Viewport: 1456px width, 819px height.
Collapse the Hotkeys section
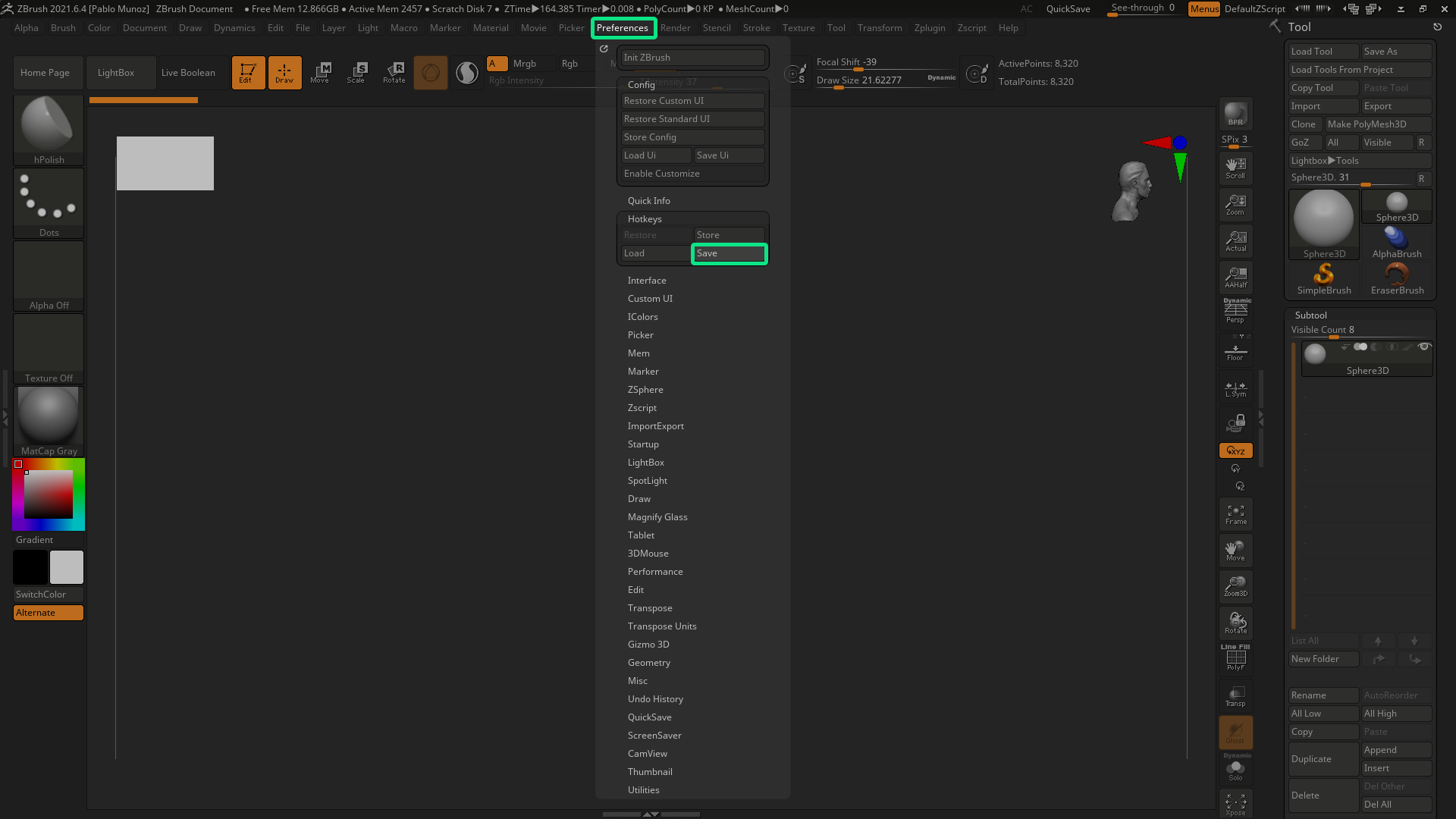pyautogui.click(x=645, y=219)
